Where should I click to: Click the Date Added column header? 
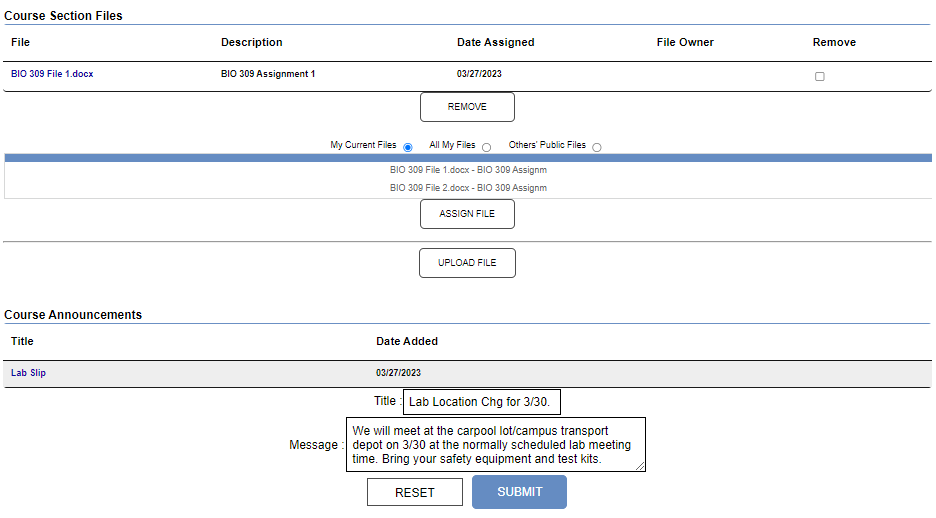pos(406,341)
